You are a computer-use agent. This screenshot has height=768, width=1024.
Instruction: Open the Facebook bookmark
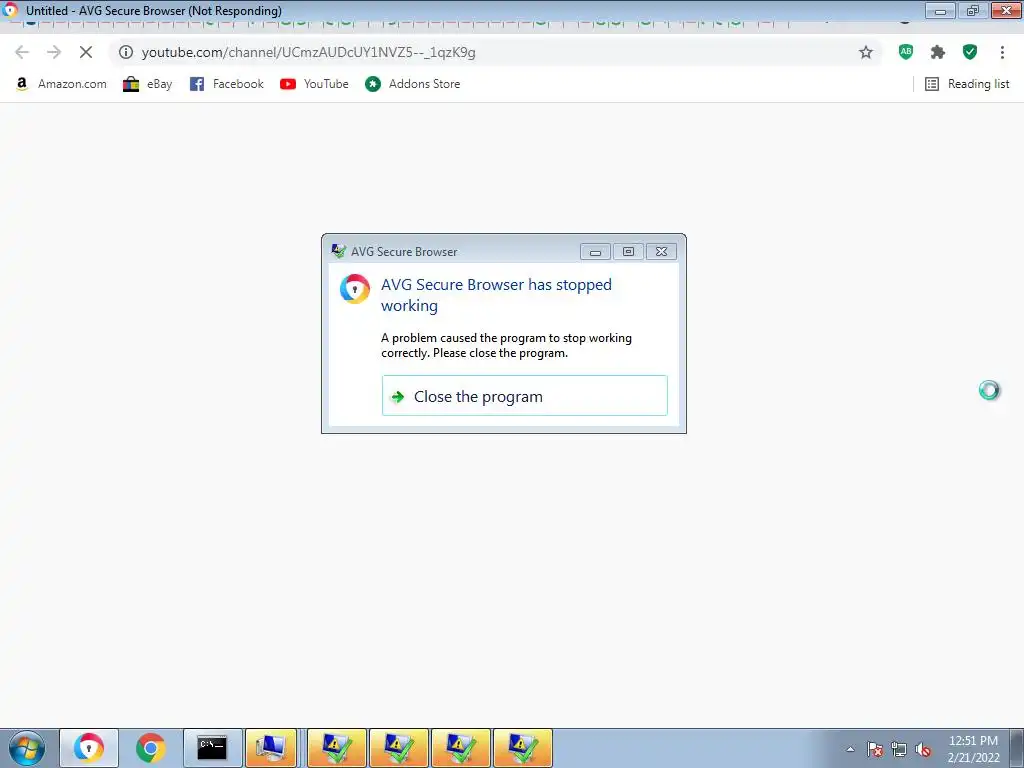pos(227,84)
